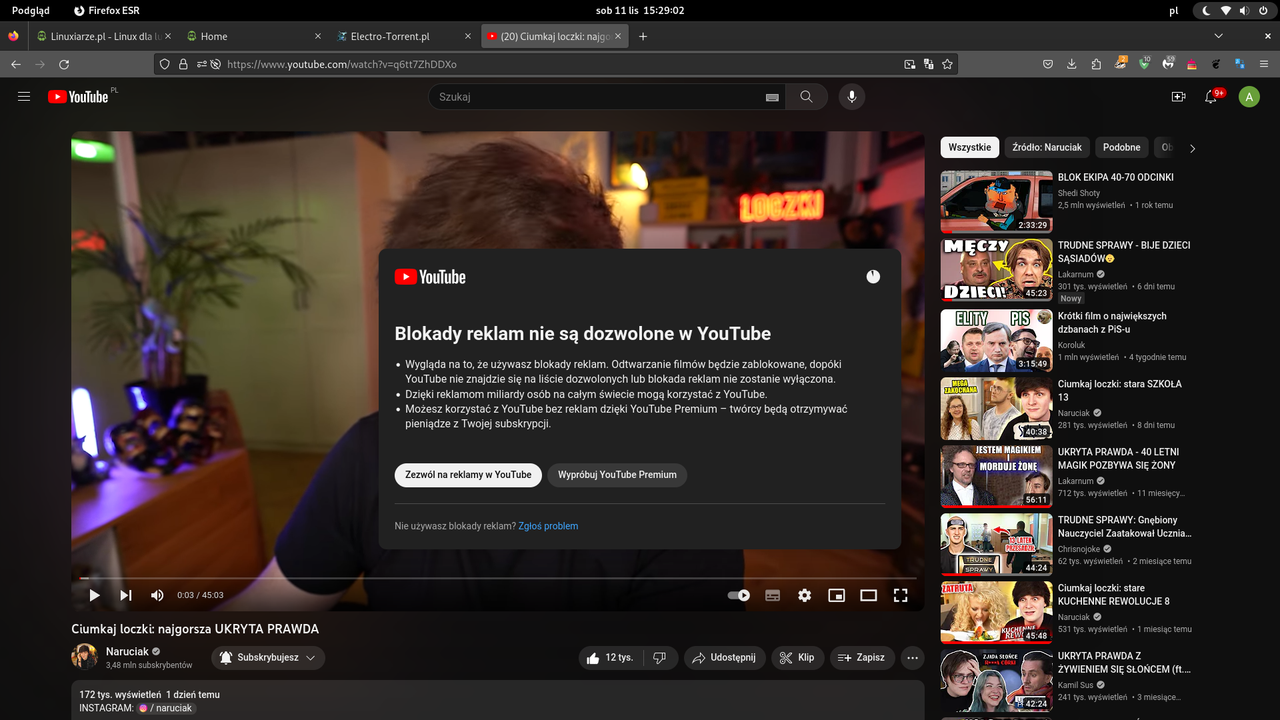Switch to miniplayer mode

[836, 595]
